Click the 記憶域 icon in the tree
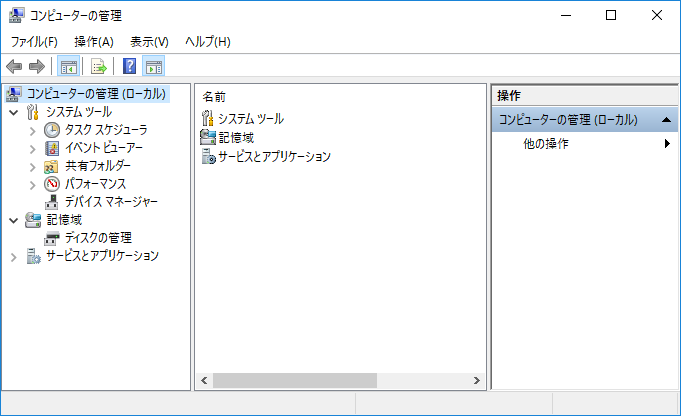 (x=33, y=220)
